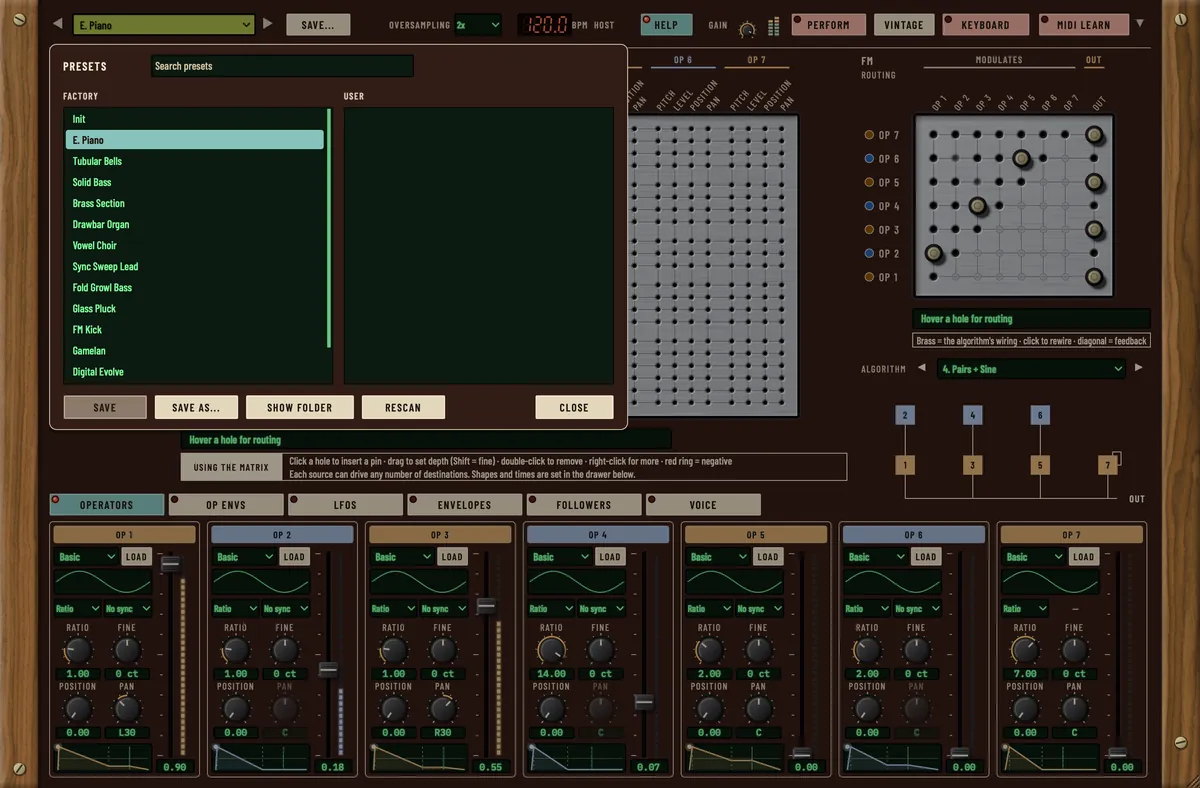1200x788 pixels.
Task: Select the Tubular Bells factory preset
Action: coord(195,161)
